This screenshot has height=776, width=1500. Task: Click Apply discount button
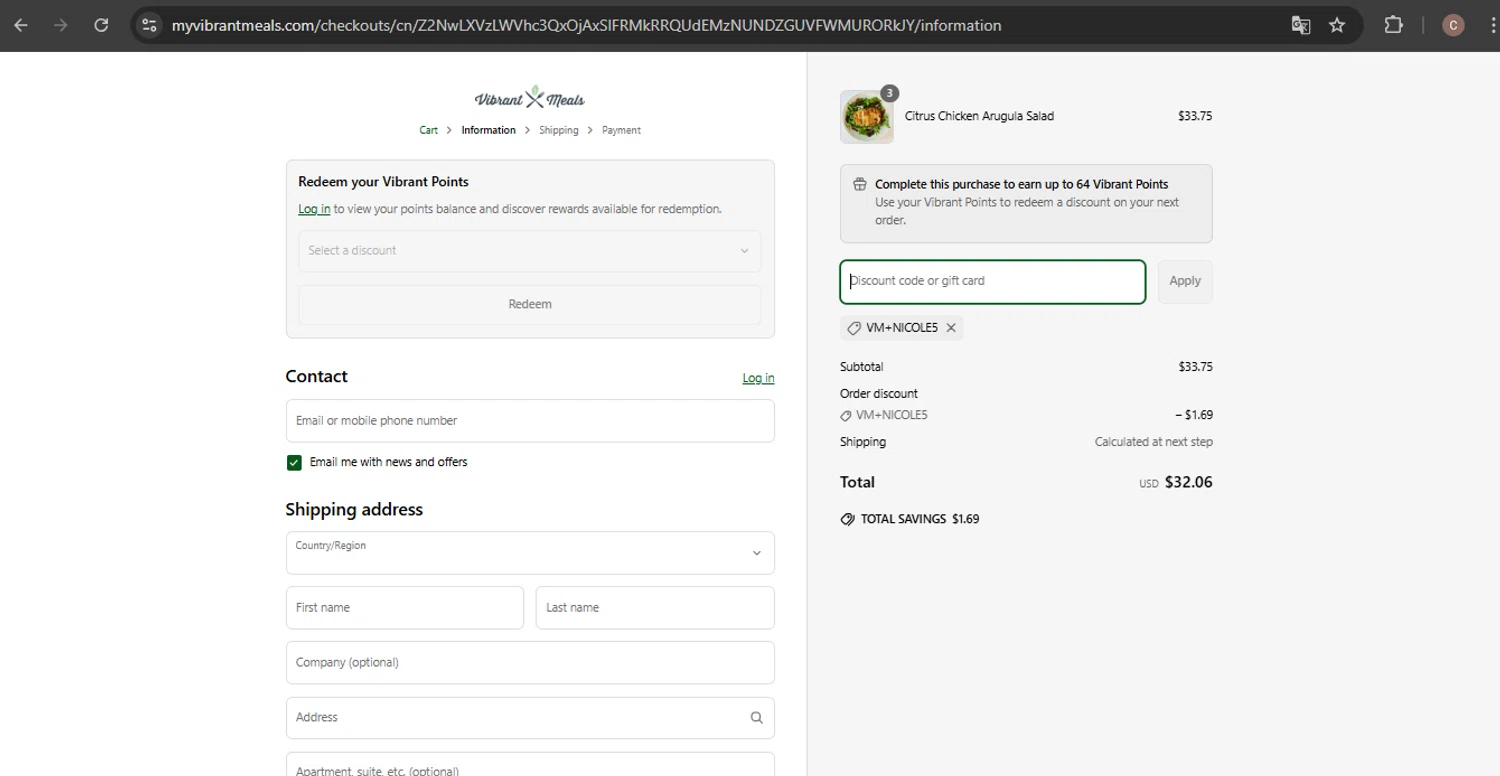coord(1185,281)
